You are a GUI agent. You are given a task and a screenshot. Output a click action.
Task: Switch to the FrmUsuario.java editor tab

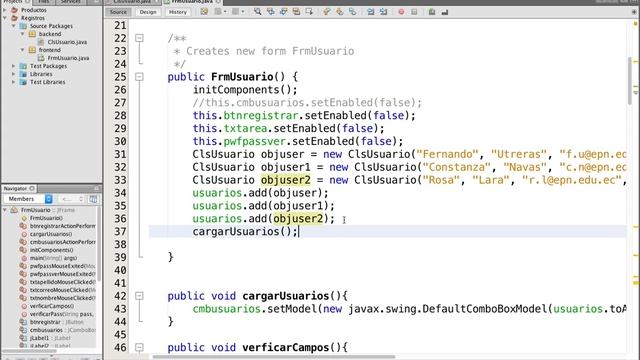pyautogui.click(x=192, y=2)
